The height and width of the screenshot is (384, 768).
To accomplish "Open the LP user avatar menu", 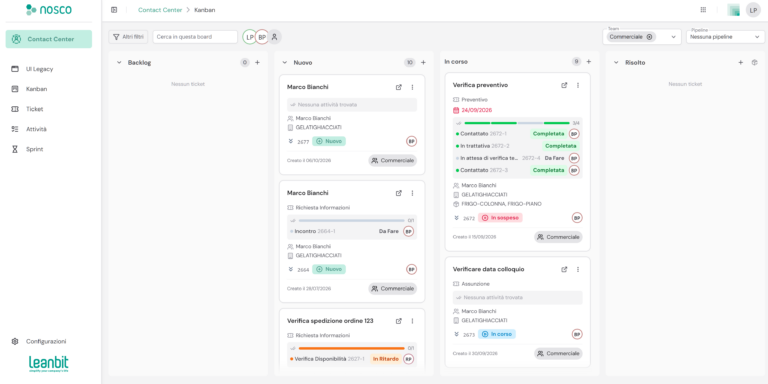I will pos(753,10).
